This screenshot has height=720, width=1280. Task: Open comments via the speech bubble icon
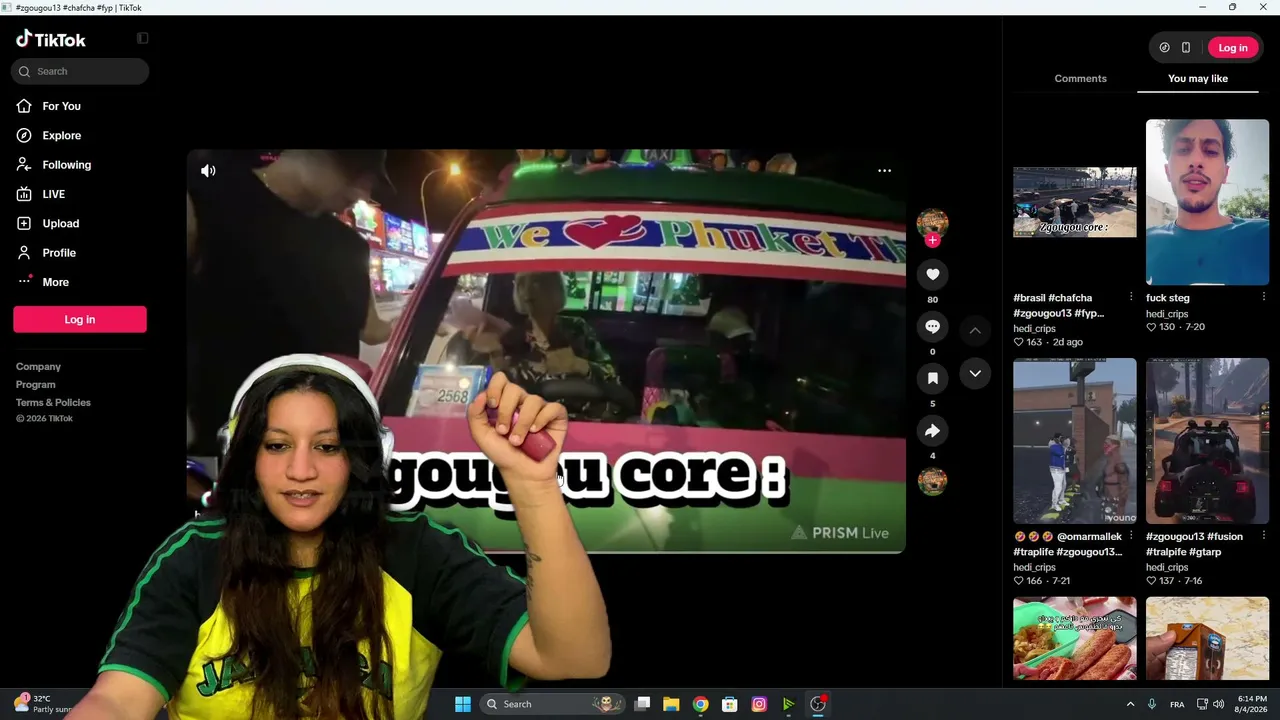pyautogui.click(x=932, y=326)
